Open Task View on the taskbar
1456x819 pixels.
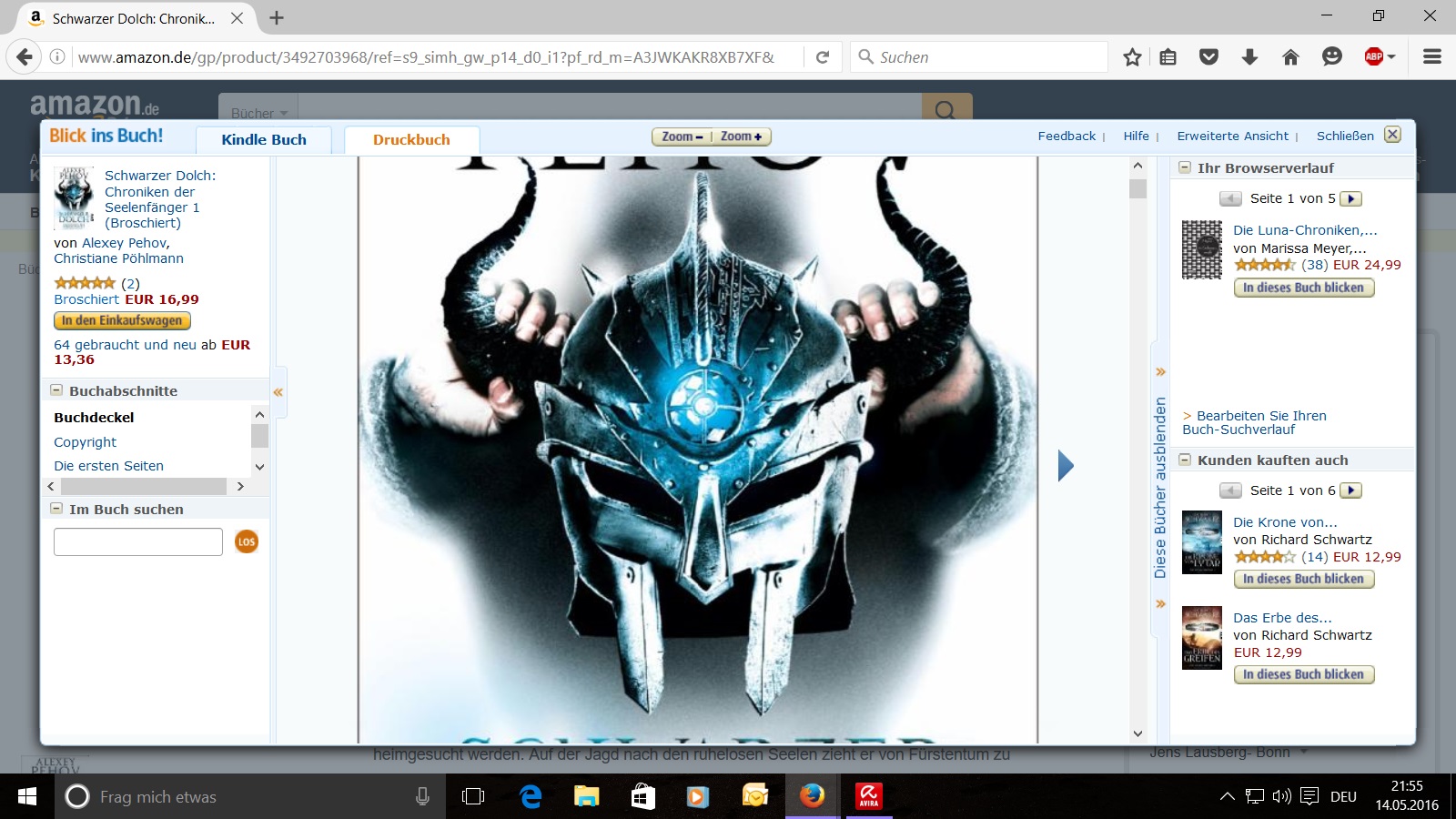[473, 797]
